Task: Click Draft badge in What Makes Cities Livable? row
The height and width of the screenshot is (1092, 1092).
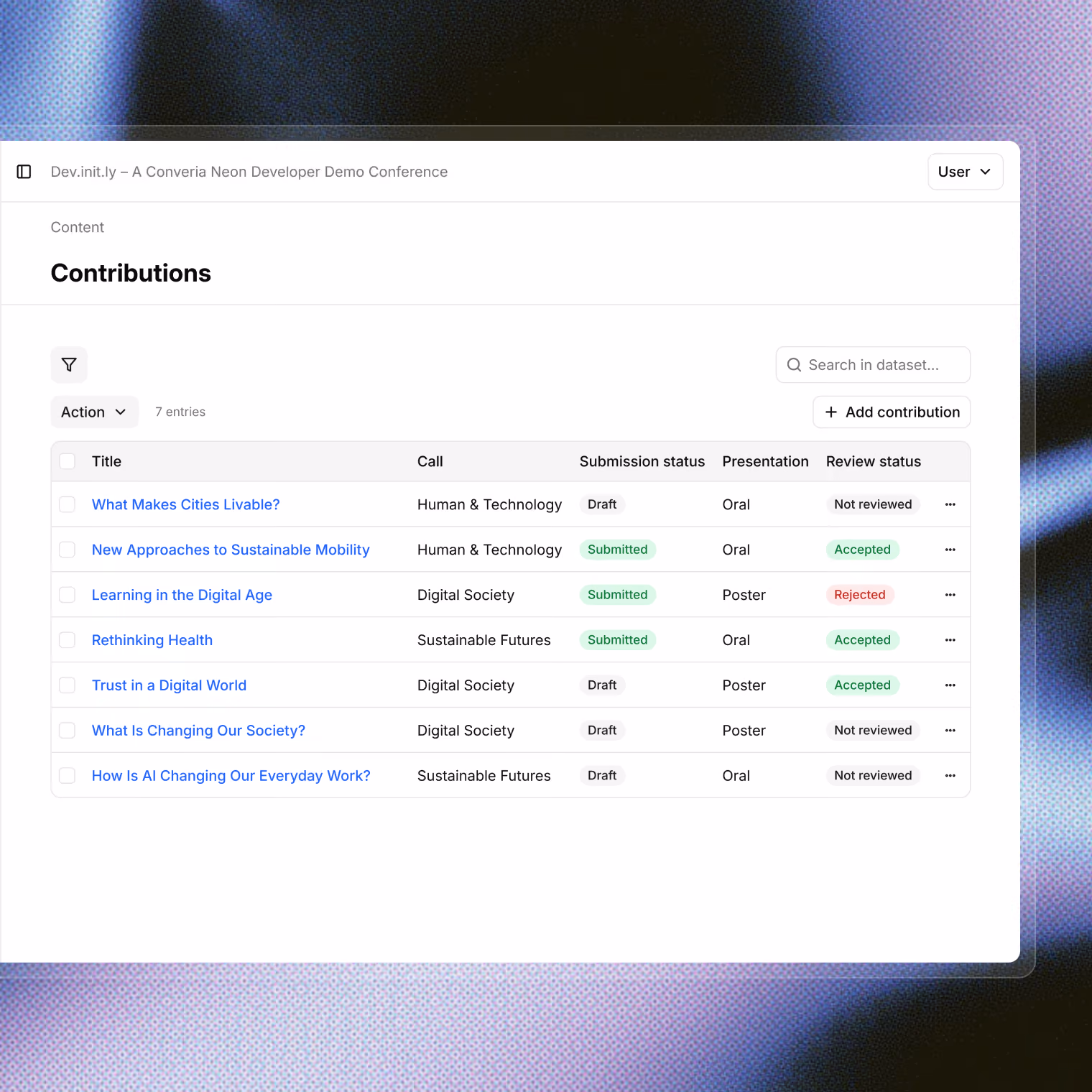Action: (602, 504)
